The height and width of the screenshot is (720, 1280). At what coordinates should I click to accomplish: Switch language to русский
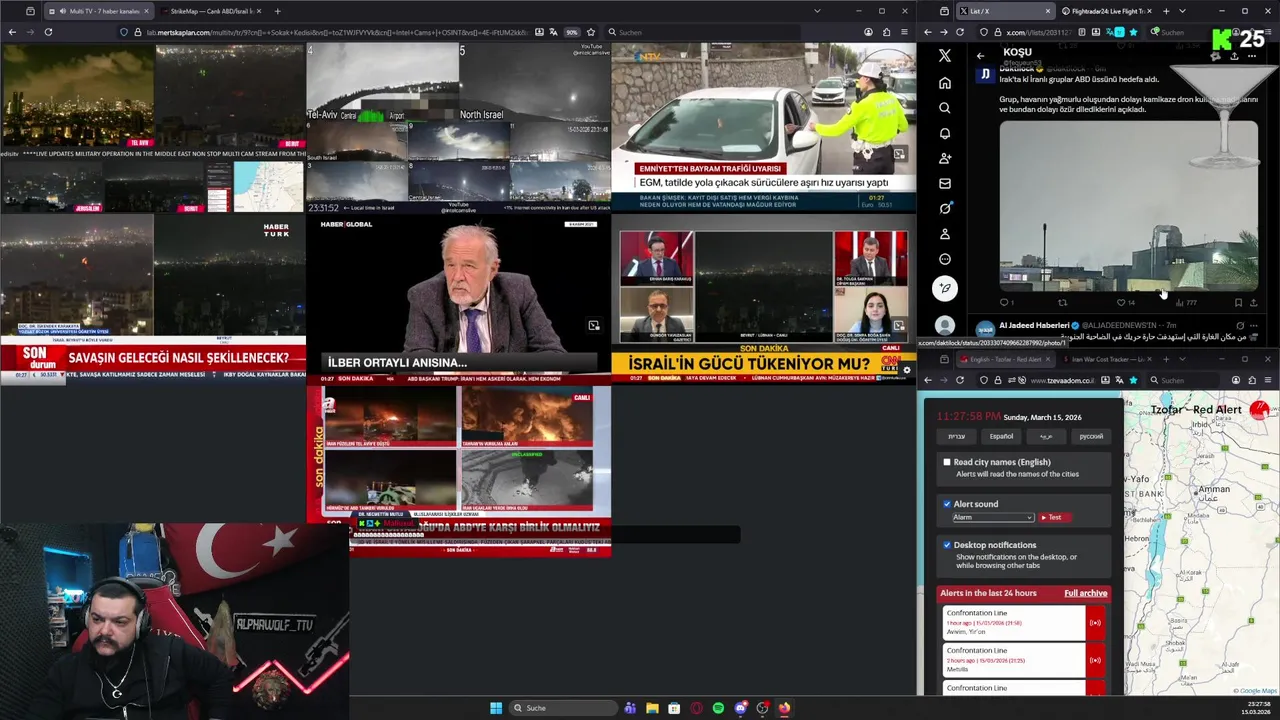click(1091, 436)
